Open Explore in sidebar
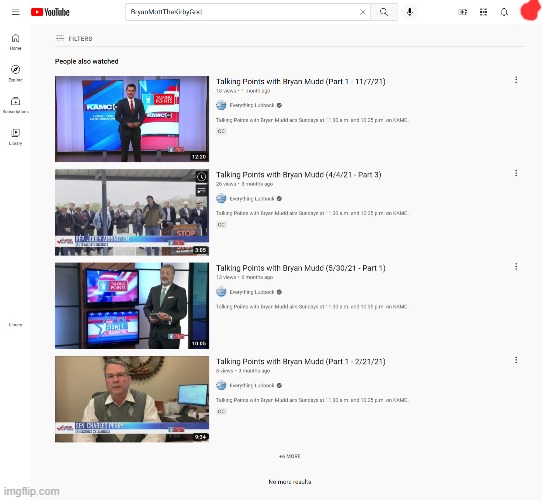The width and height of the screenshot is (542, 500). [x=16, y=73]
